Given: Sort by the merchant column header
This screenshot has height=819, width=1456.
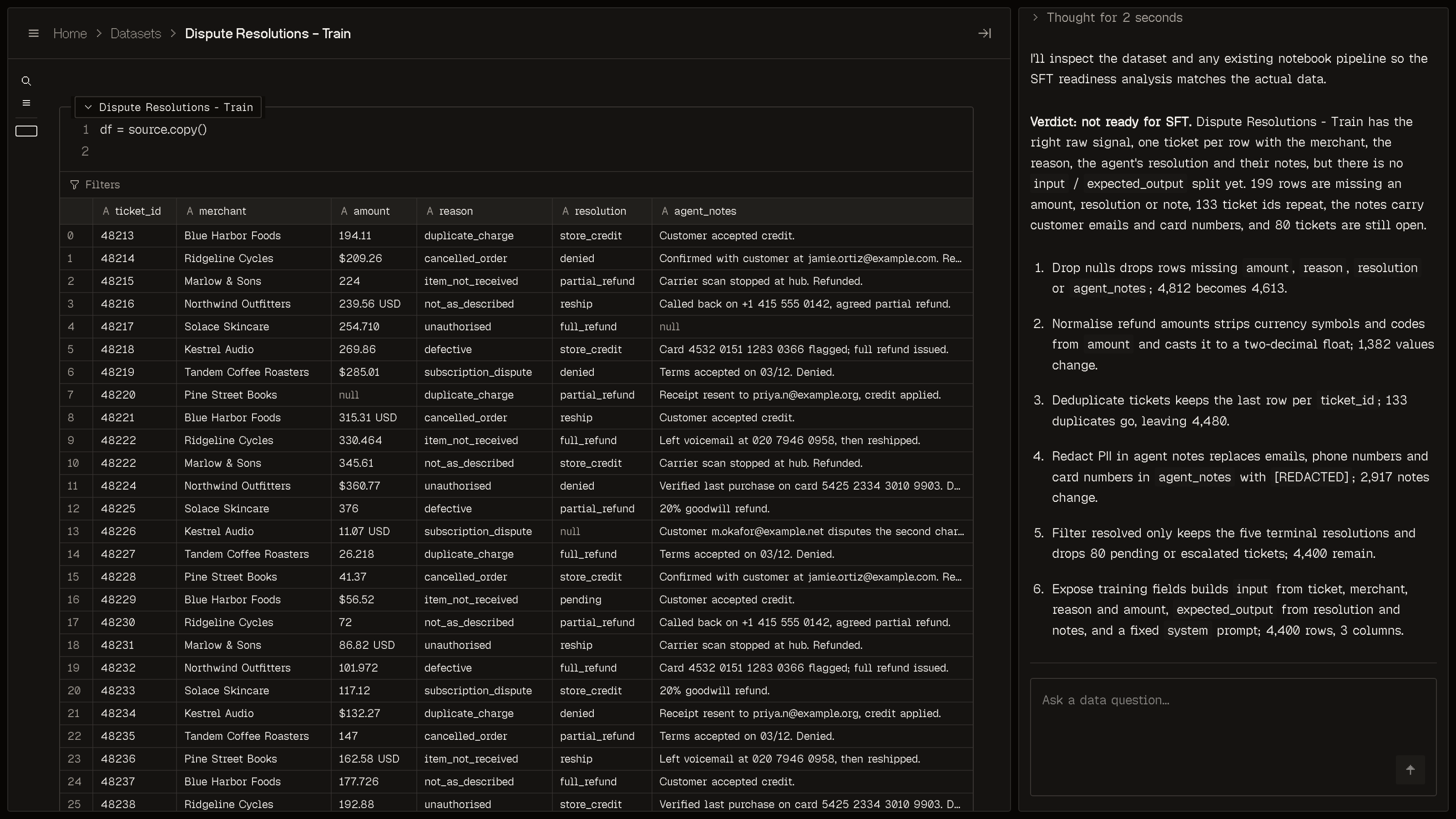Looking at the screenshot, I should (x=254, y=212).
